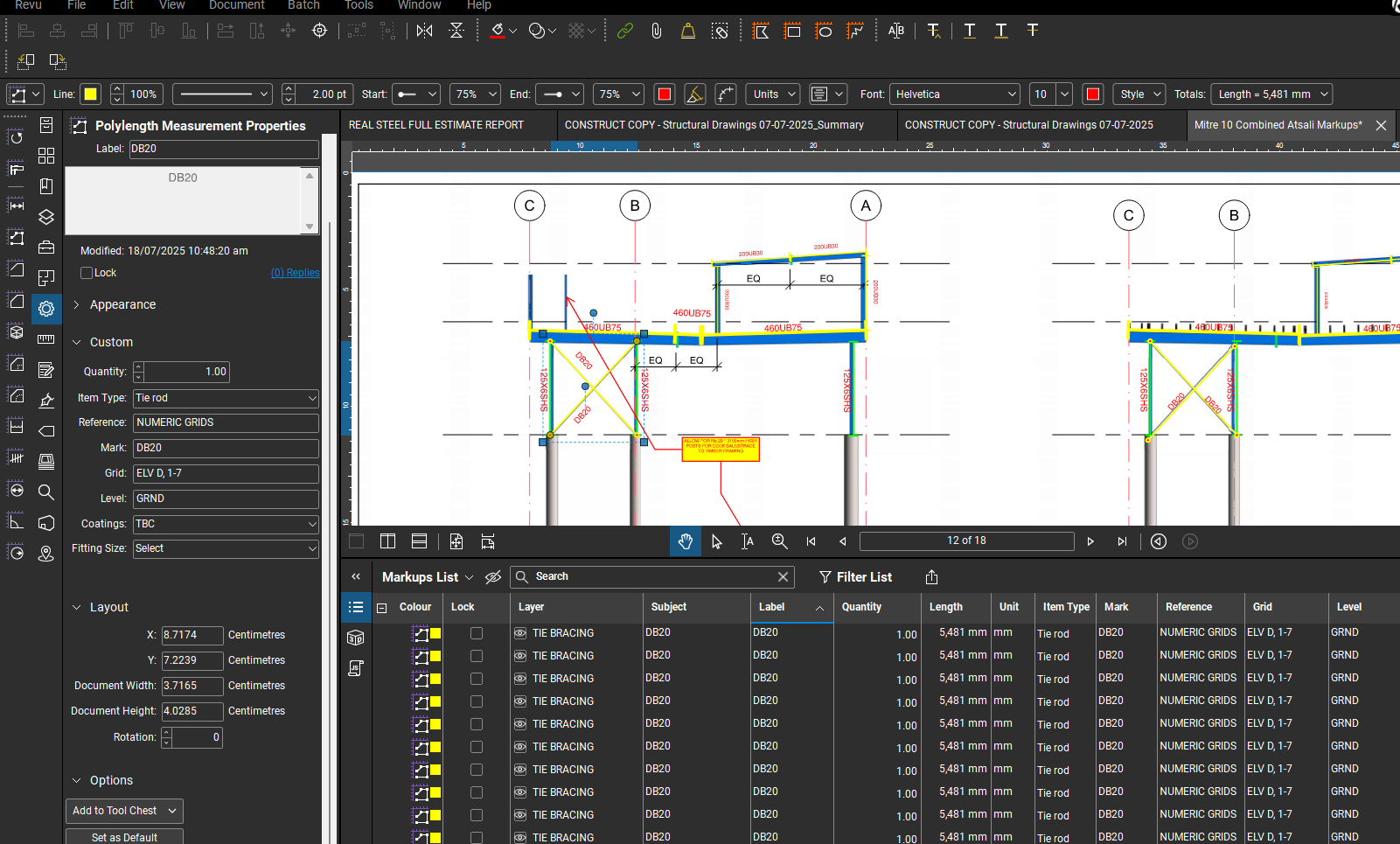Viewport: 1400px width, 844px height.
Task: Open the Measurements ruler panel
Action: 46,339
